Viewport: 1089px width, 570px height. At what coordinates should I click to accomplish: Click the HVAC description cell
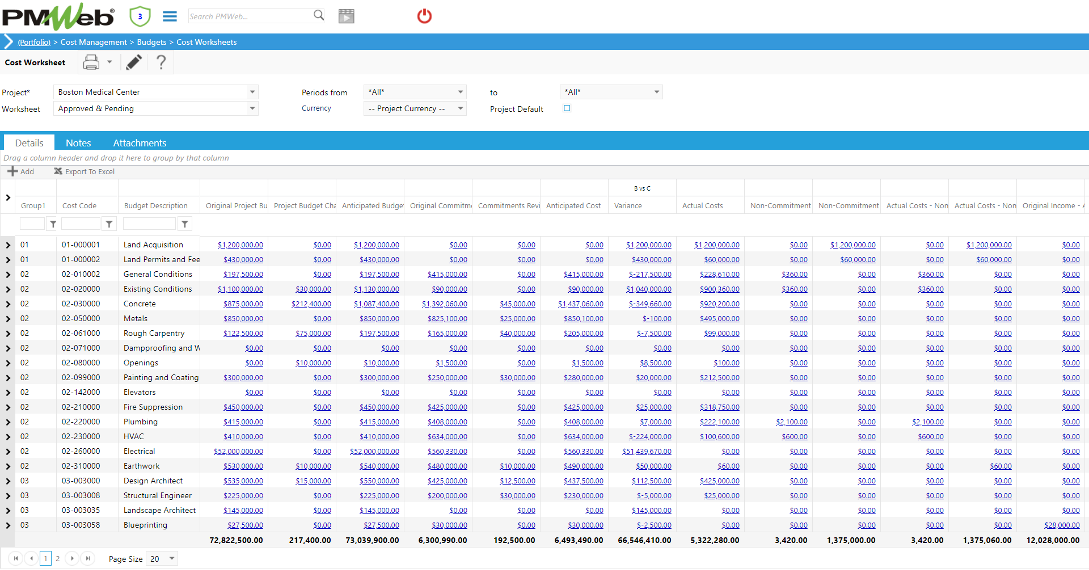133,437
